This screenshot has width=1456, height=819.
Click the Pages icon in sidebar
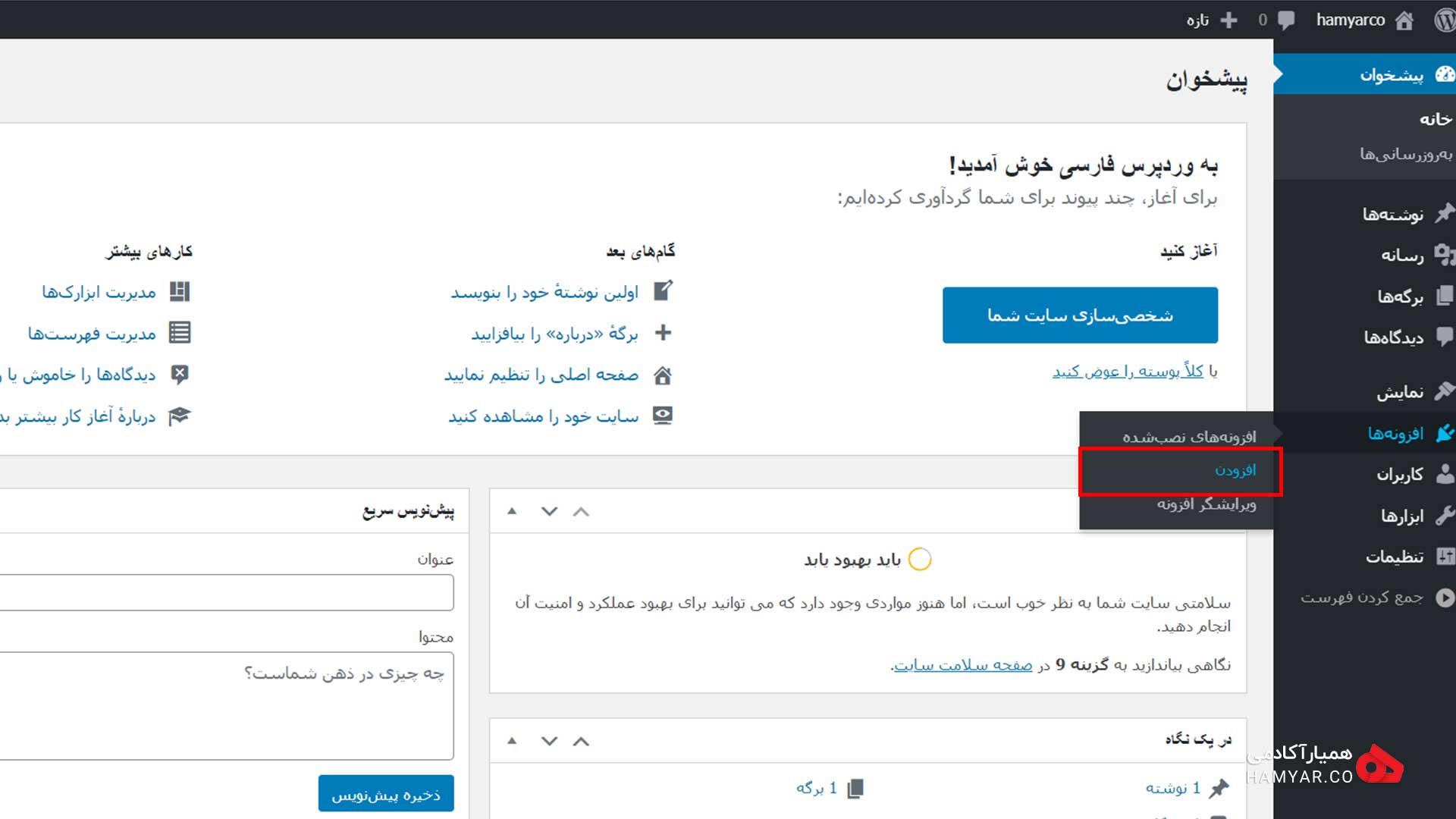click(1445, 296)
